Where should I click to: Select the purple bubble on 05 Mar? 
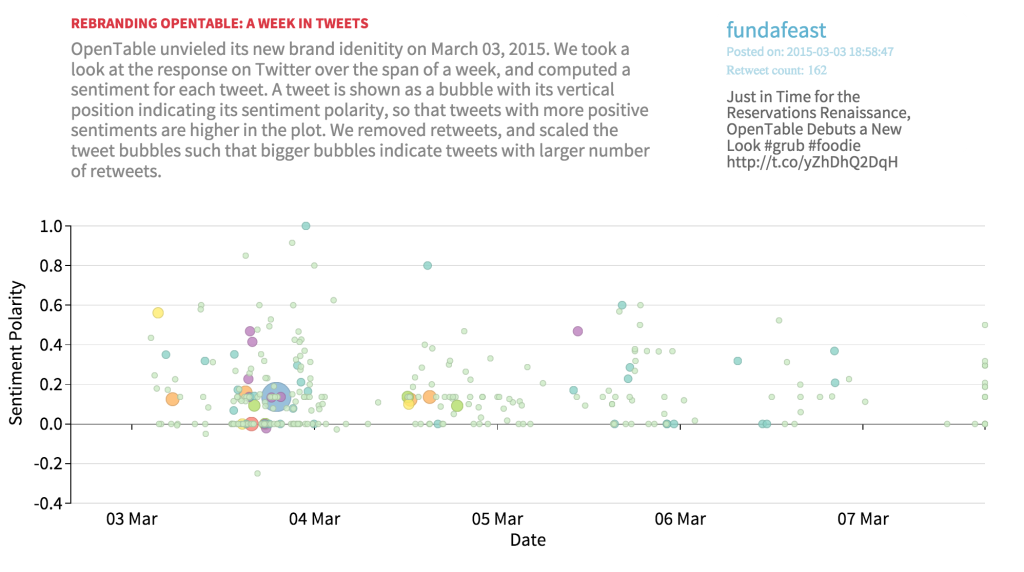click(577, 331)
